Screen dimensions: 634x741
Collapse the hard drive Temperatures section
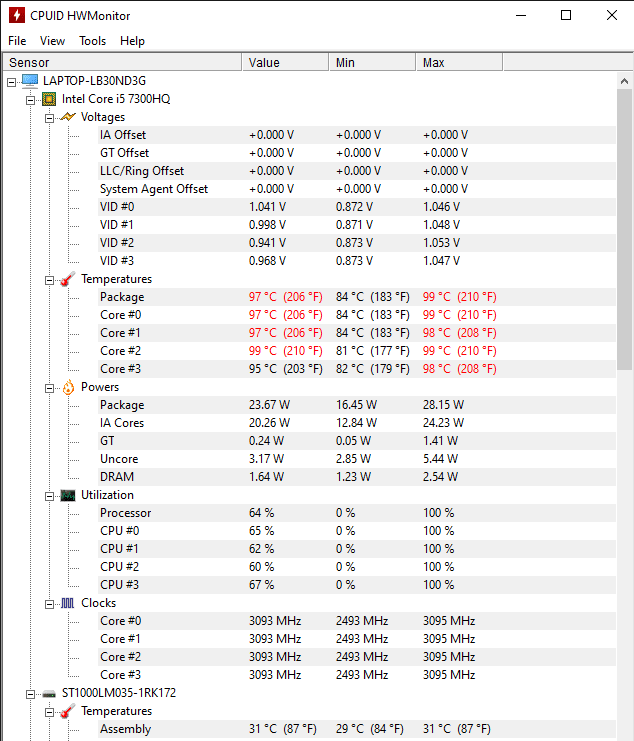click(50, 712)
